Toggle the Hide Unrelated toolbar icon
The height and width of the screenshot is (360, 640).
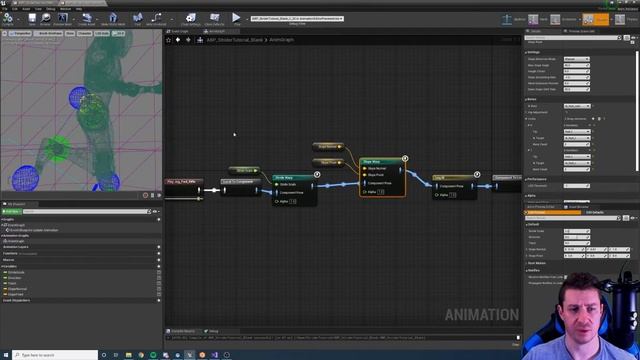pos(156,18)
